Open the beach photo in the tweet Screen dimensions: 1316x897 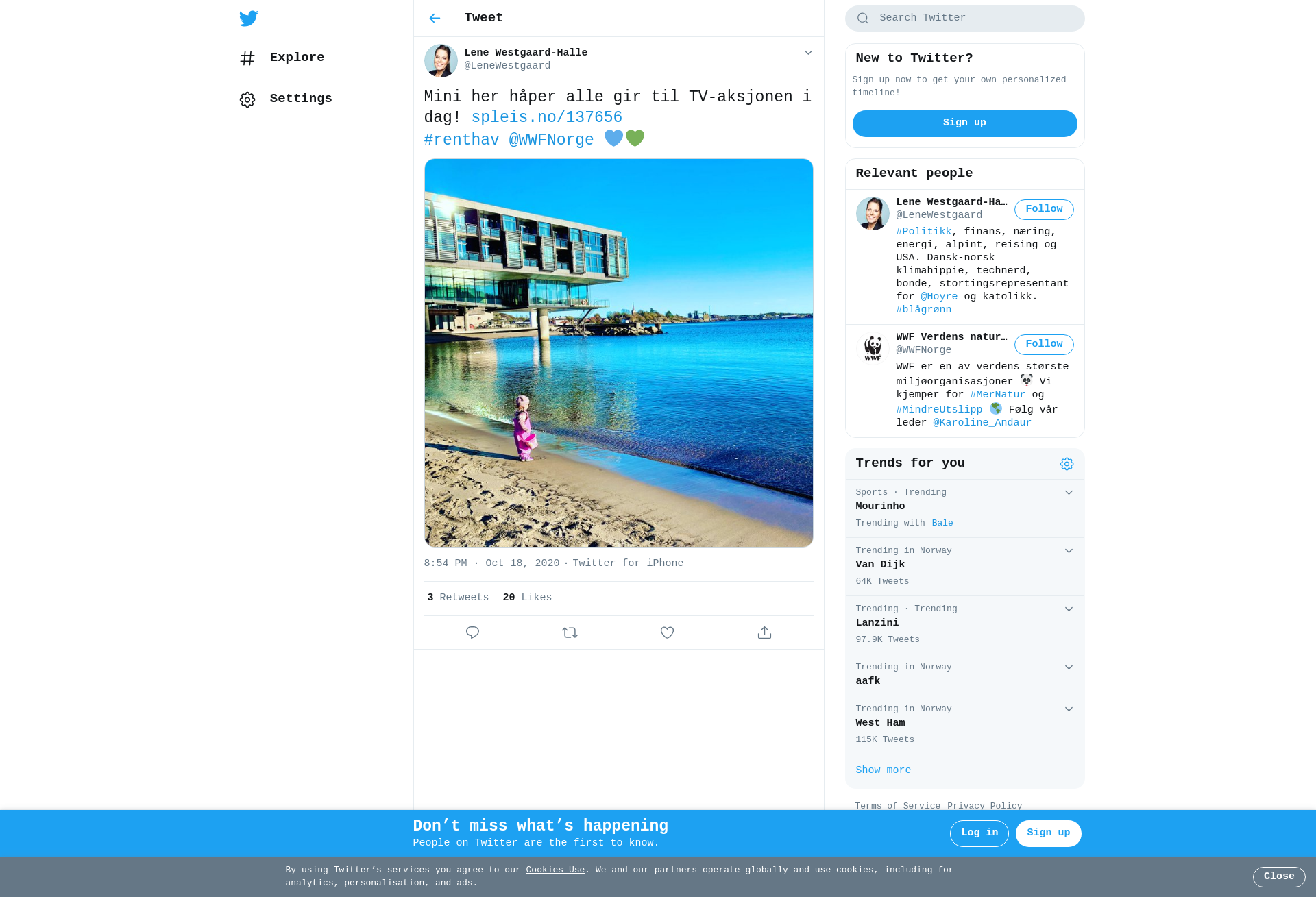(x=618, y=353)
